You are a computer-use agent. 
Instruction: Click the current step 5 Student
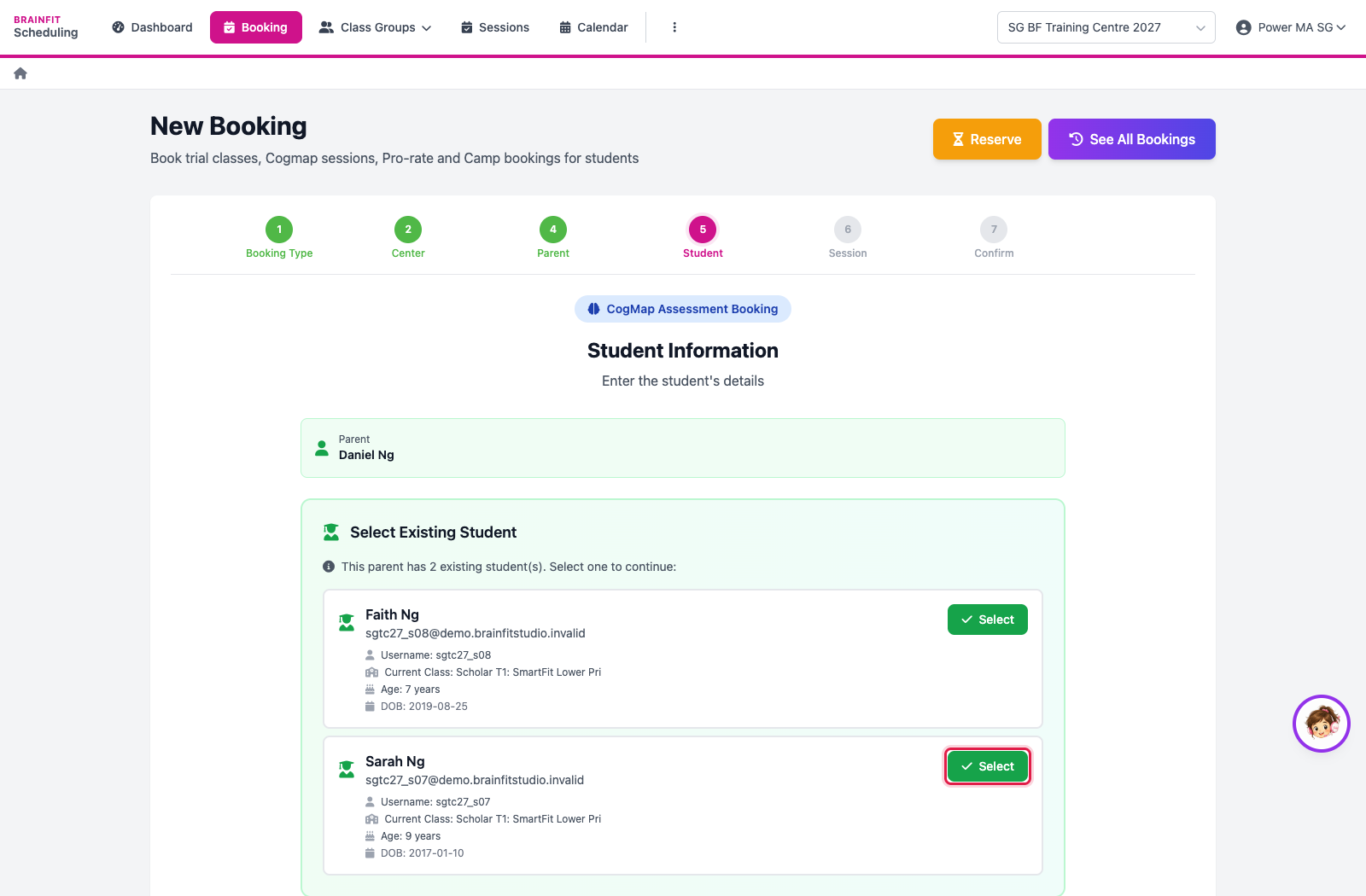tap(703, 237)
